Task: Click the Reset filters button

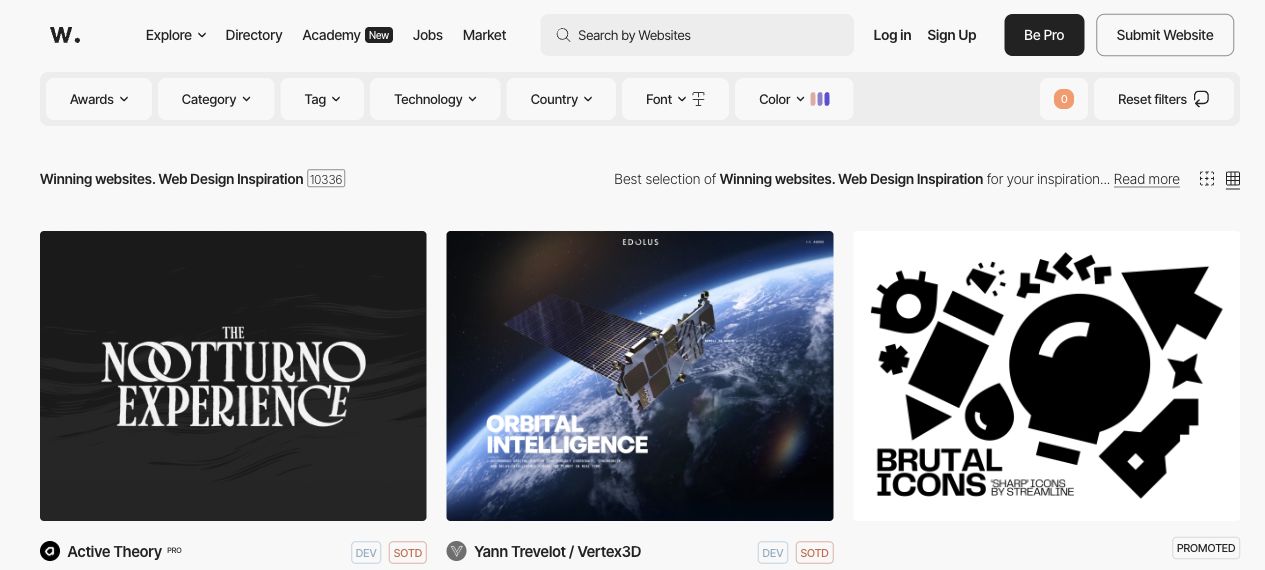Action: 1164,99
